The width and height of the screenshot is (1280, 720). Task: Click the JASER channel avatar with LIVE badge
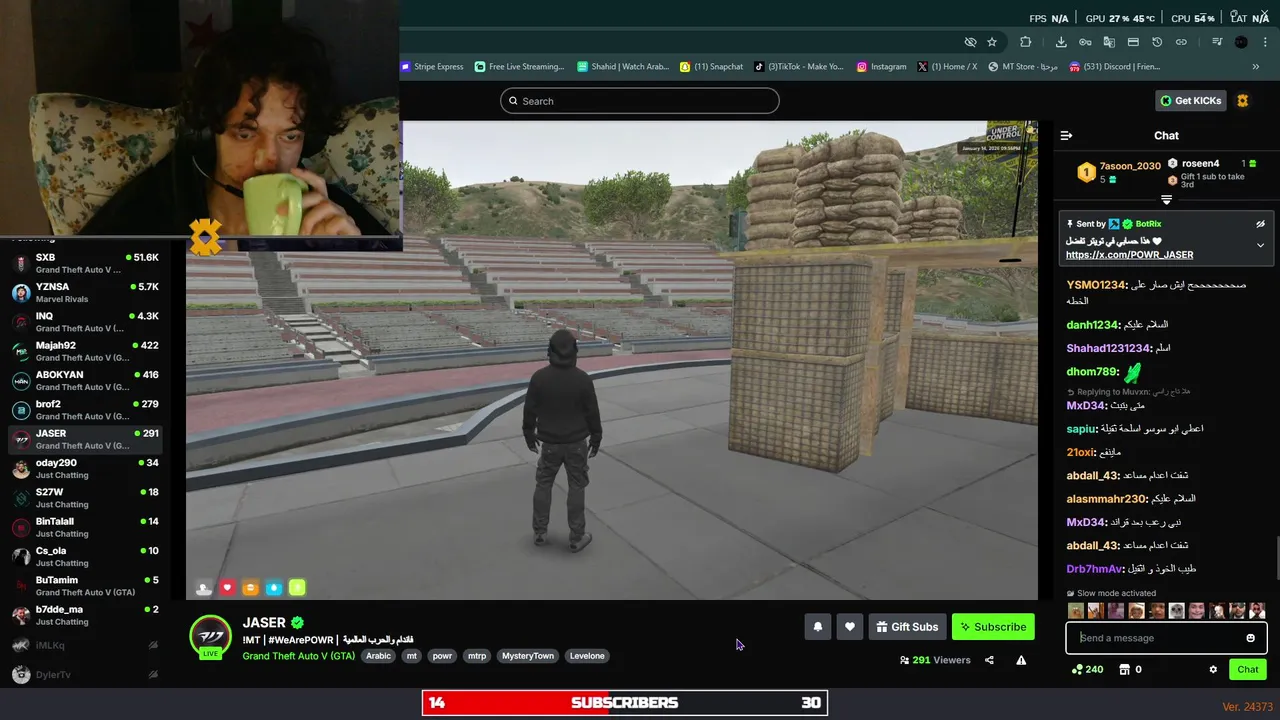tap(210, 637)
